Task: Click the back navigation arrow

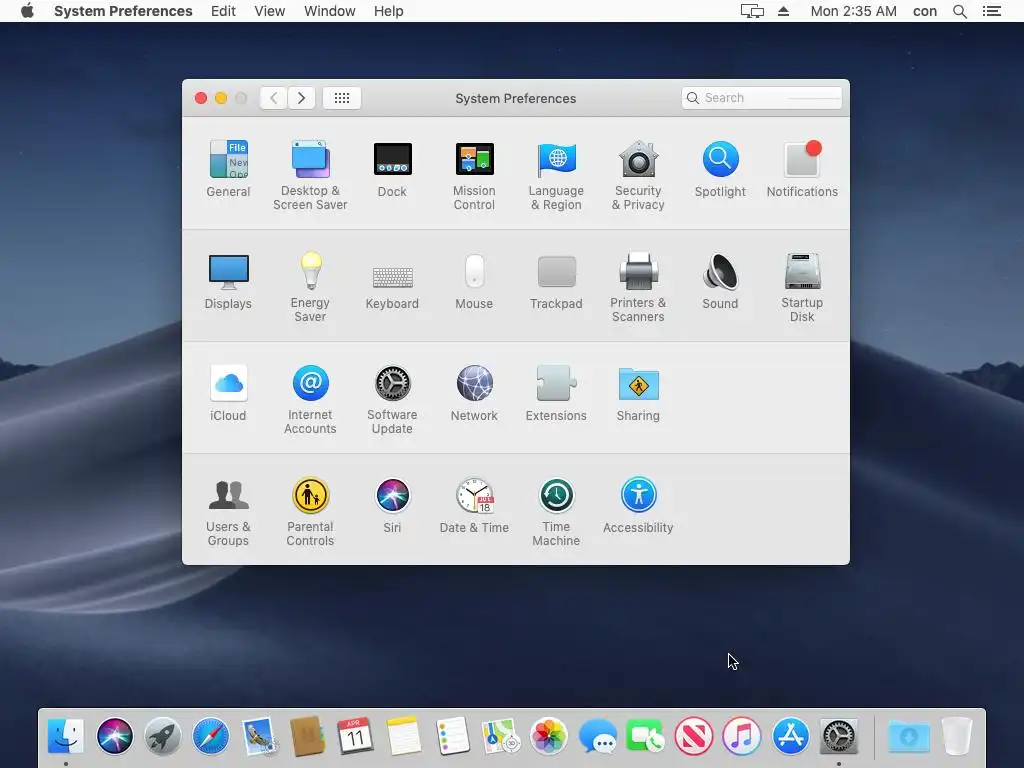Action: 274,98
